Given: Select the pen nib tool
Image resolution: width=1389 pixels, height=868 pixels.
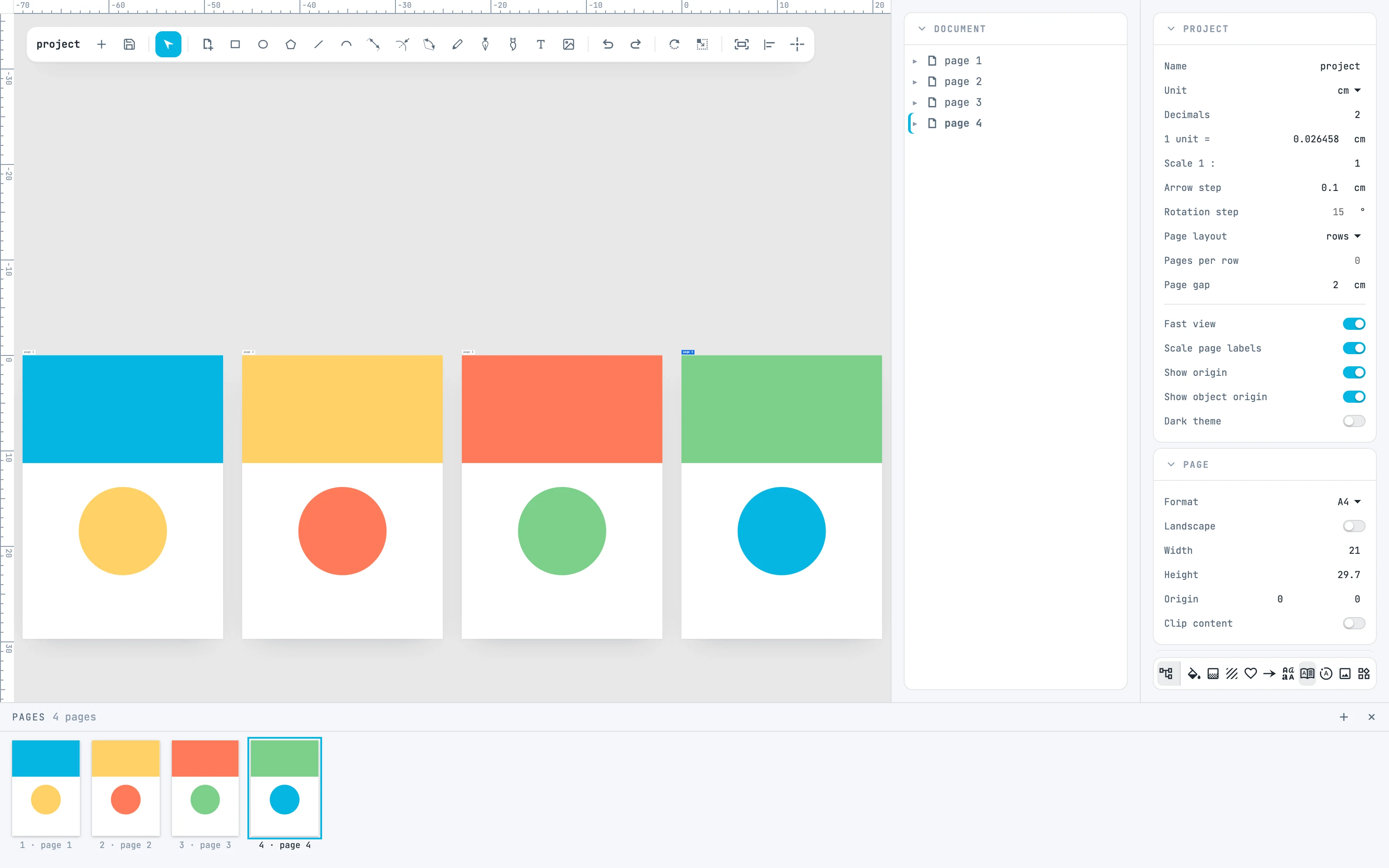Looking at the screenshot, I should [485, 44].
